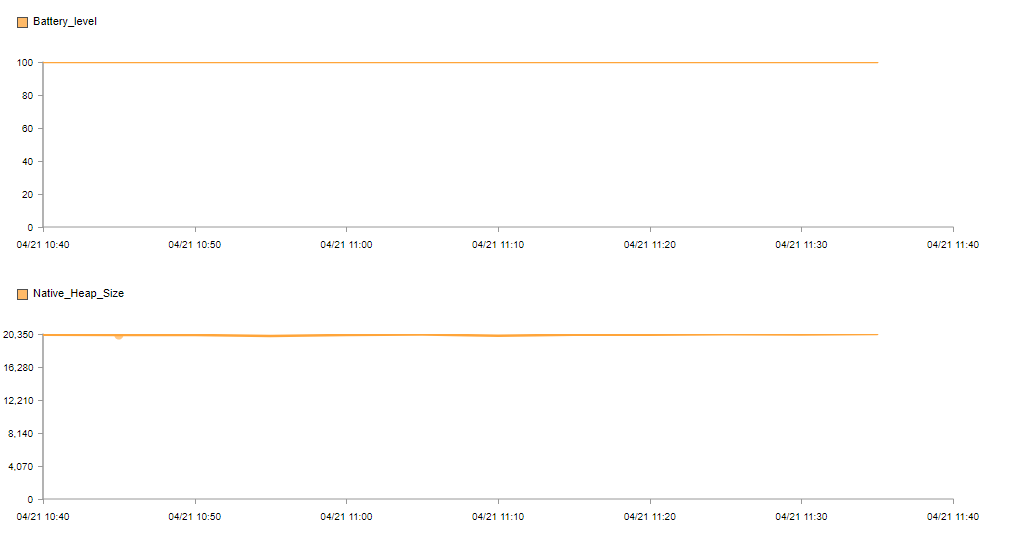Click the Native_Heap_Size orange legend swatch
Screen dimensions: 1013x547
(23, 294)
